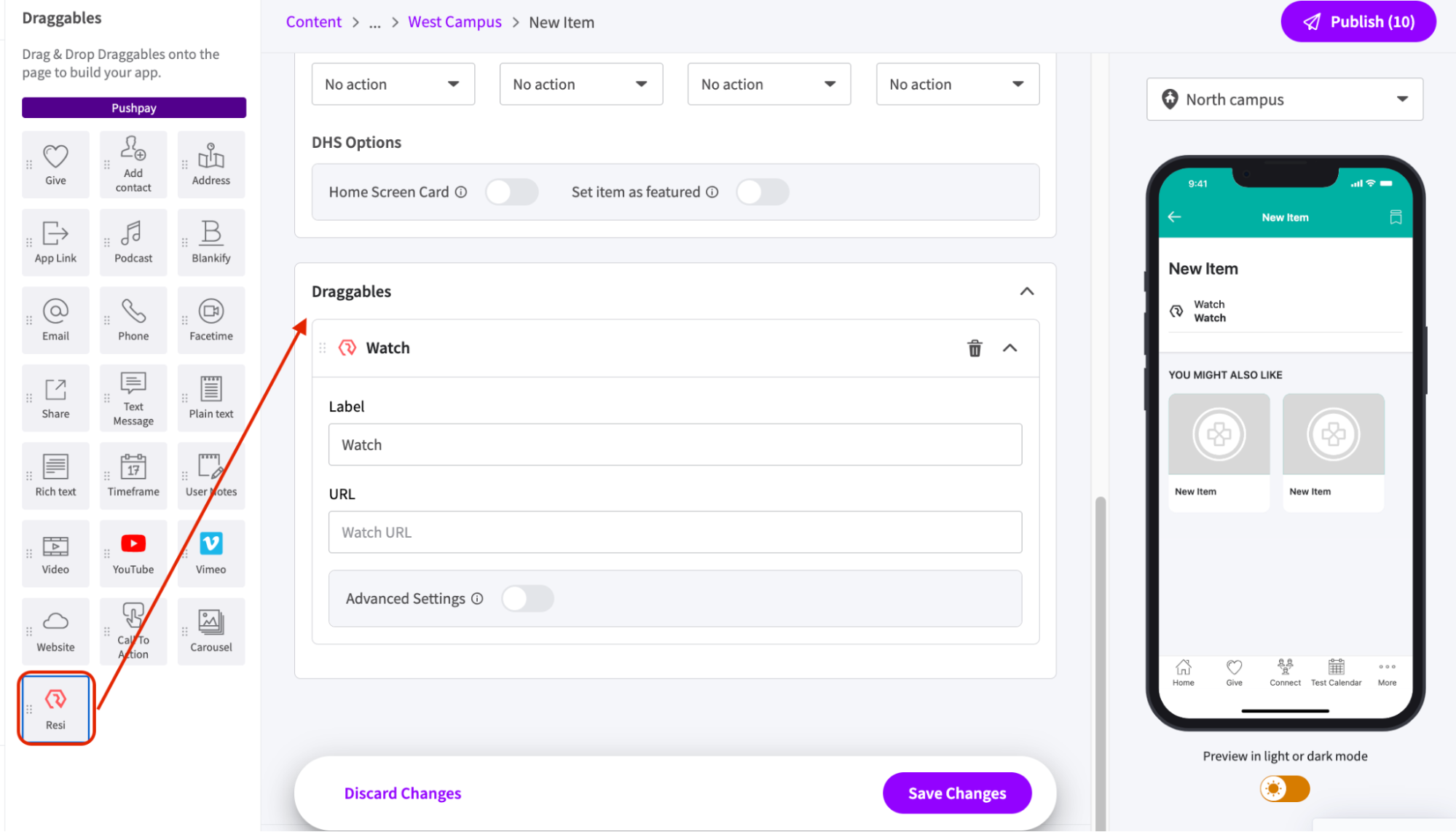The height and width of the screenshot is (832, 1456).
Task: Enable the Home Screen Card toggle
Action: click(x=511, y=192)
